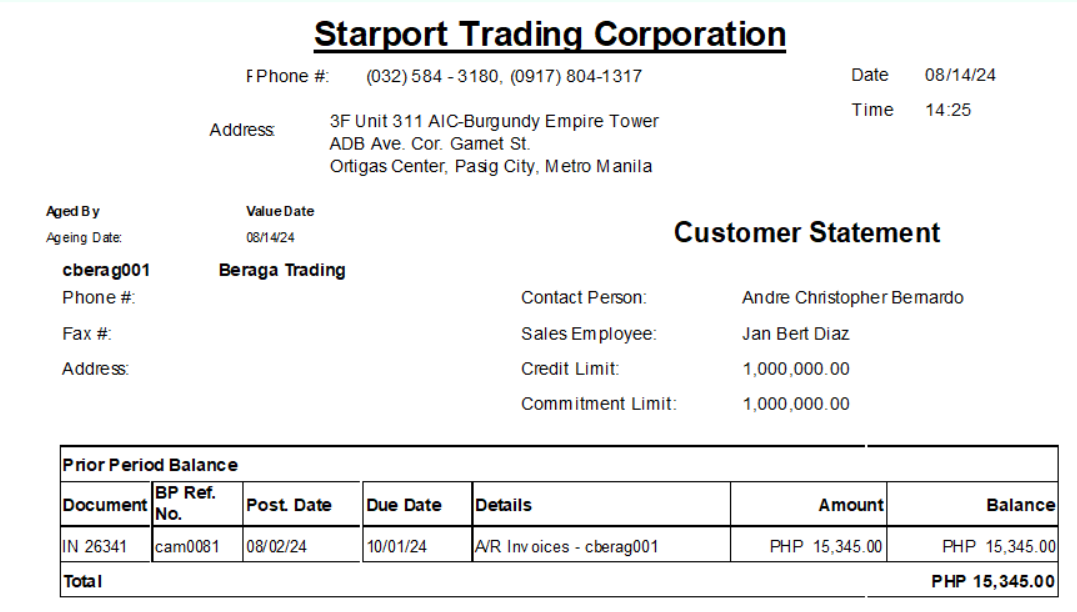1077x612 pixels.
Task: Click the Prior Period Balance section header
Action: (x=150, y=465)
